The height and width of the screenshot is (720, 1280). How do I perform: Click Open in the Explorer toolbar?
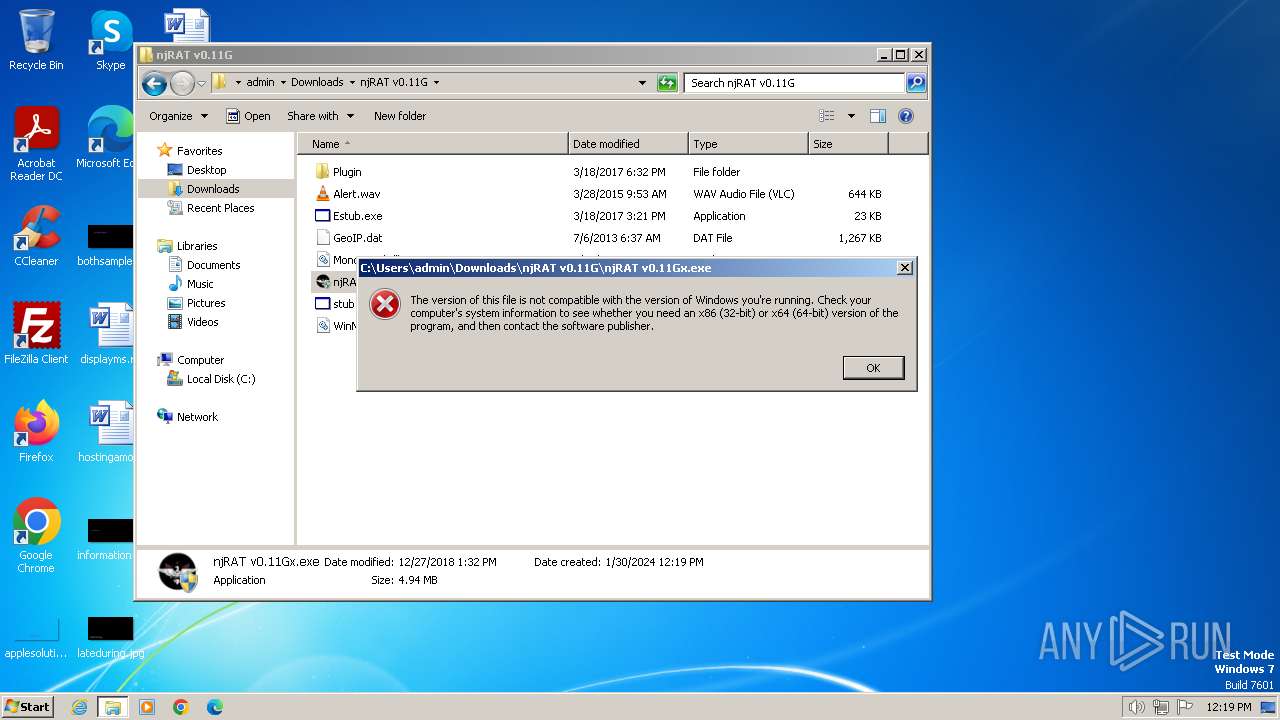click(x=248, y=116)
